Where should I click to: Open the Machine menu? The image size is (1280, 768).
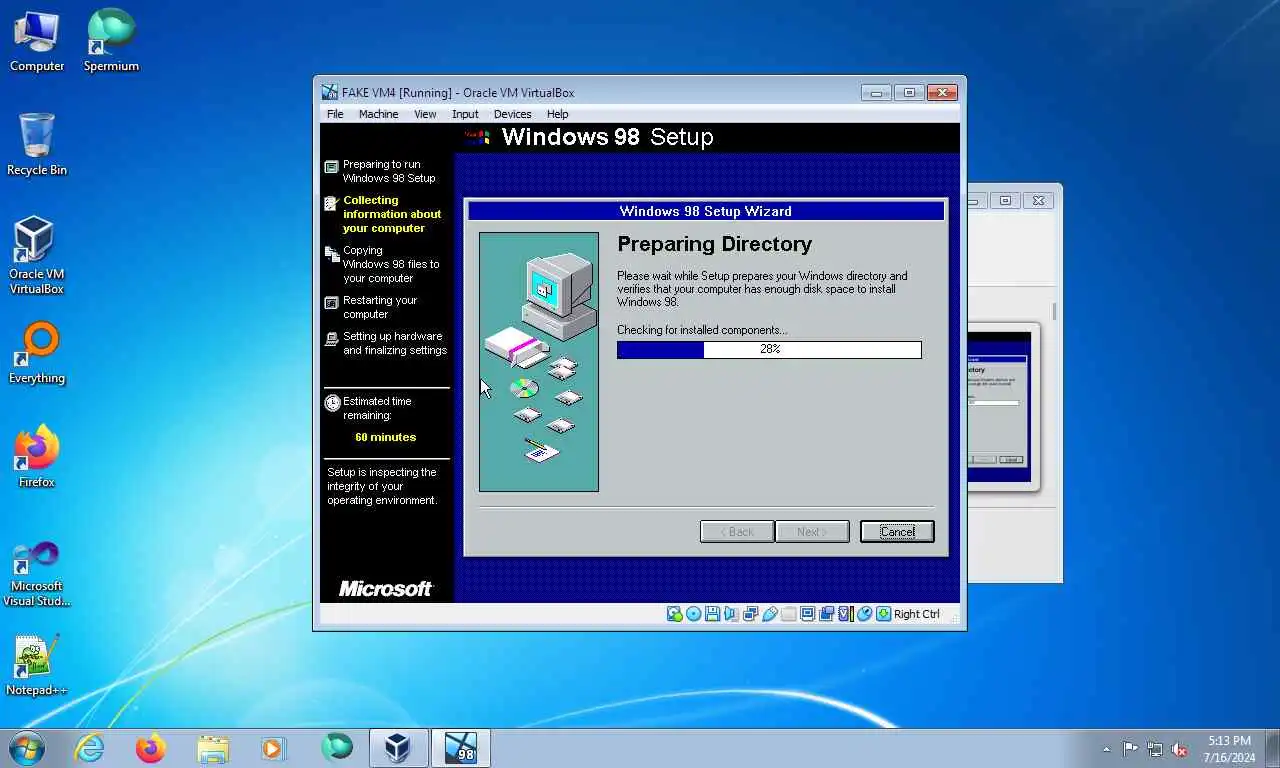pos(379,114)
